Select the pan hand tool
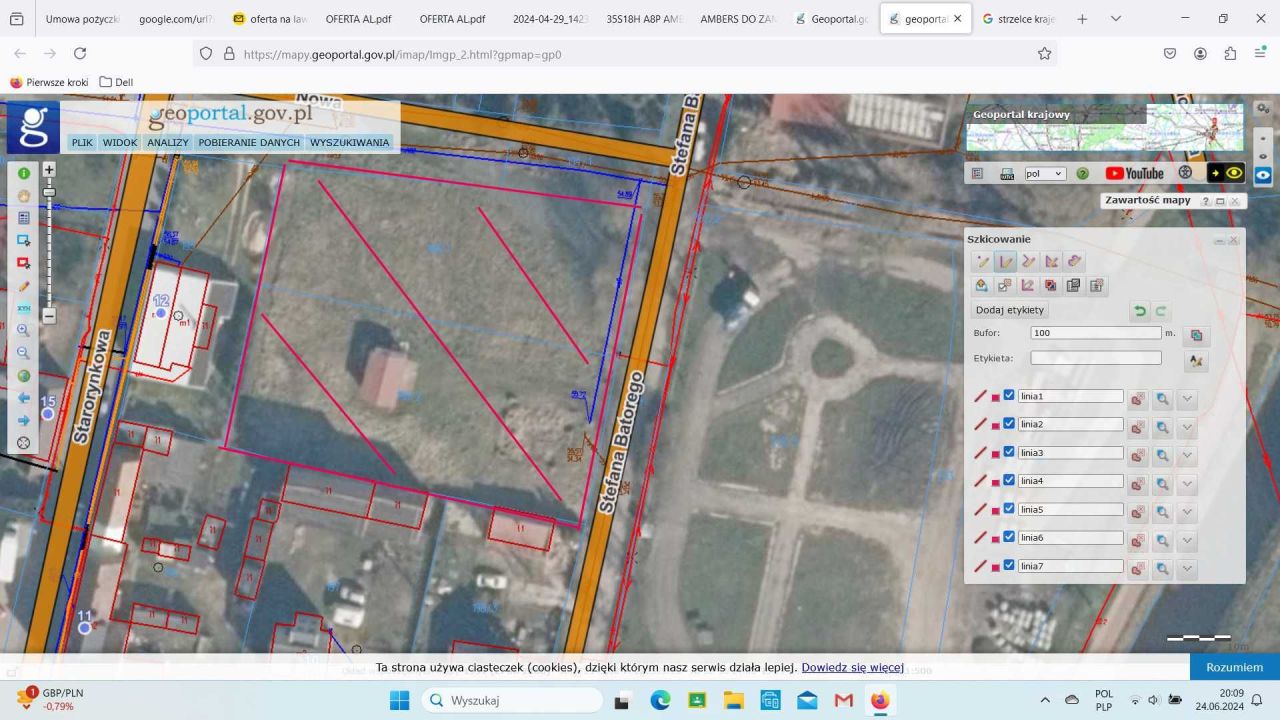The image size is (1280, 720). (24, 195)
